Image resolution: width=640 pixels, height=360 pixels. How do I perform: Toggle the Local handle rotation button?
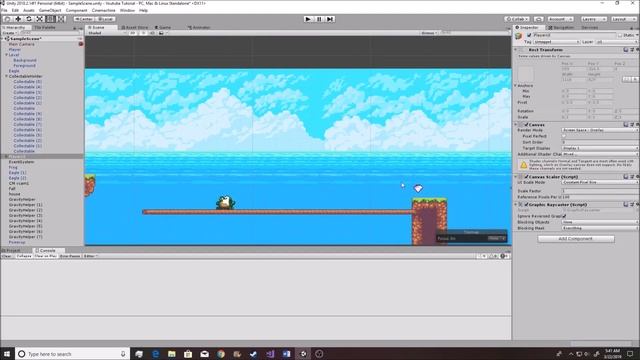coord(105,19)
